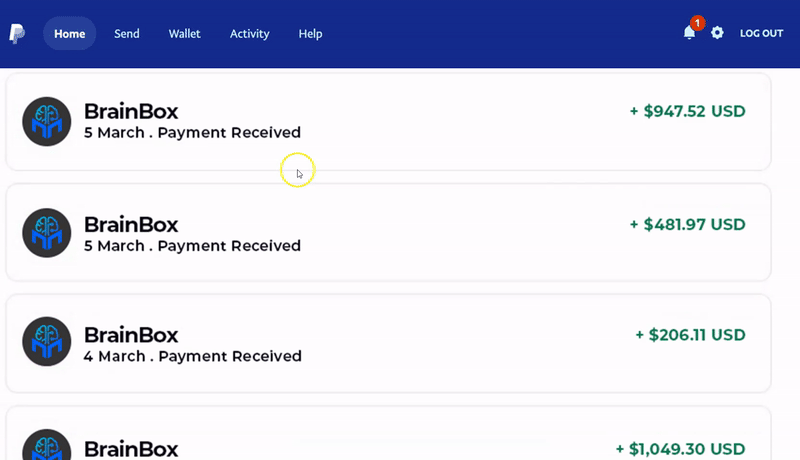This screenshot has height=460, width=800.
Task: Switch to the Wallet tab
Action: 184,34
